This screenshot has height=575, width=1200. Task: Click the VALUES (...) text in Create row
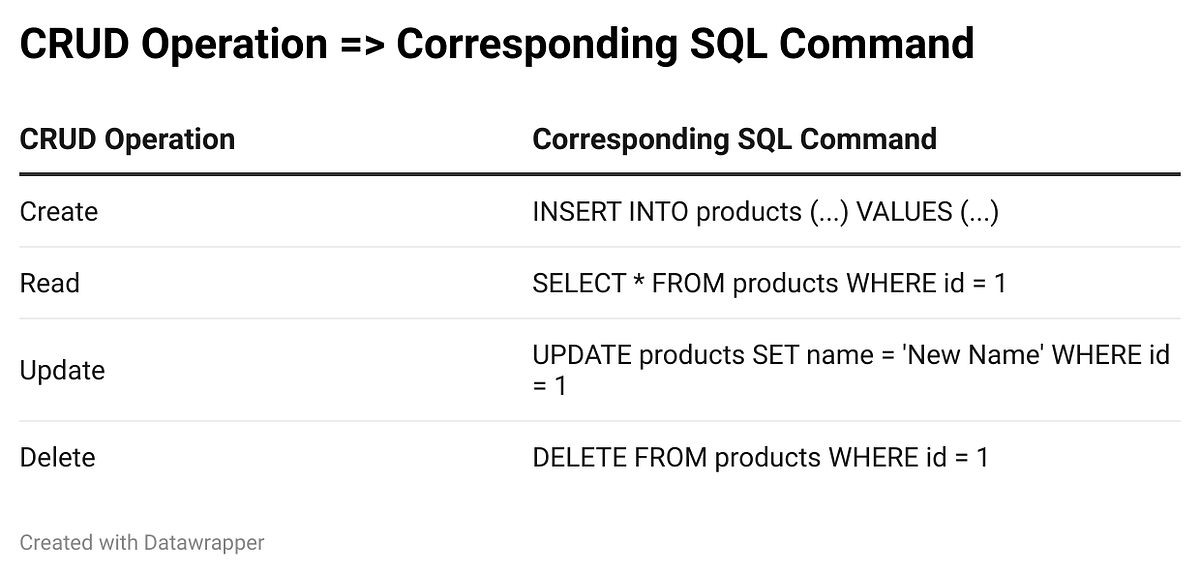point(927,212)
